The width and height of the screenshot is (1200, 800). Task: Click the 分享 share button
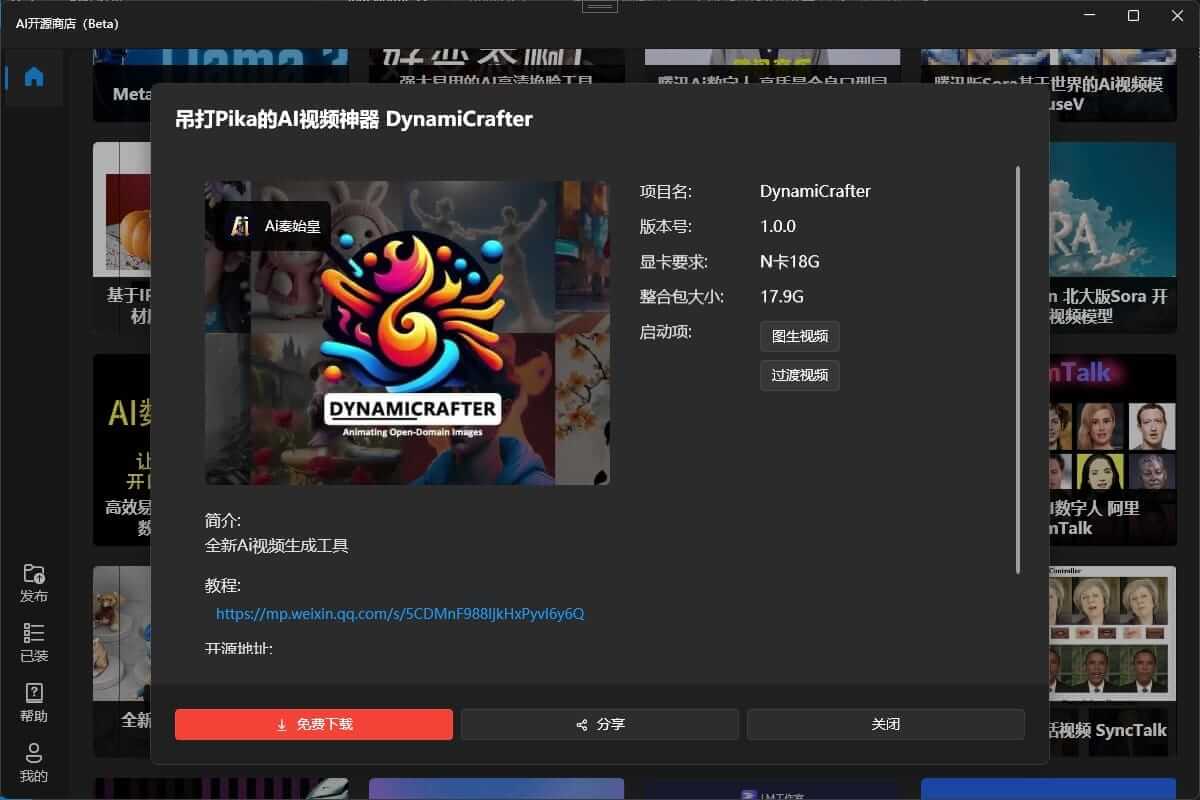(x=600, y=724)
